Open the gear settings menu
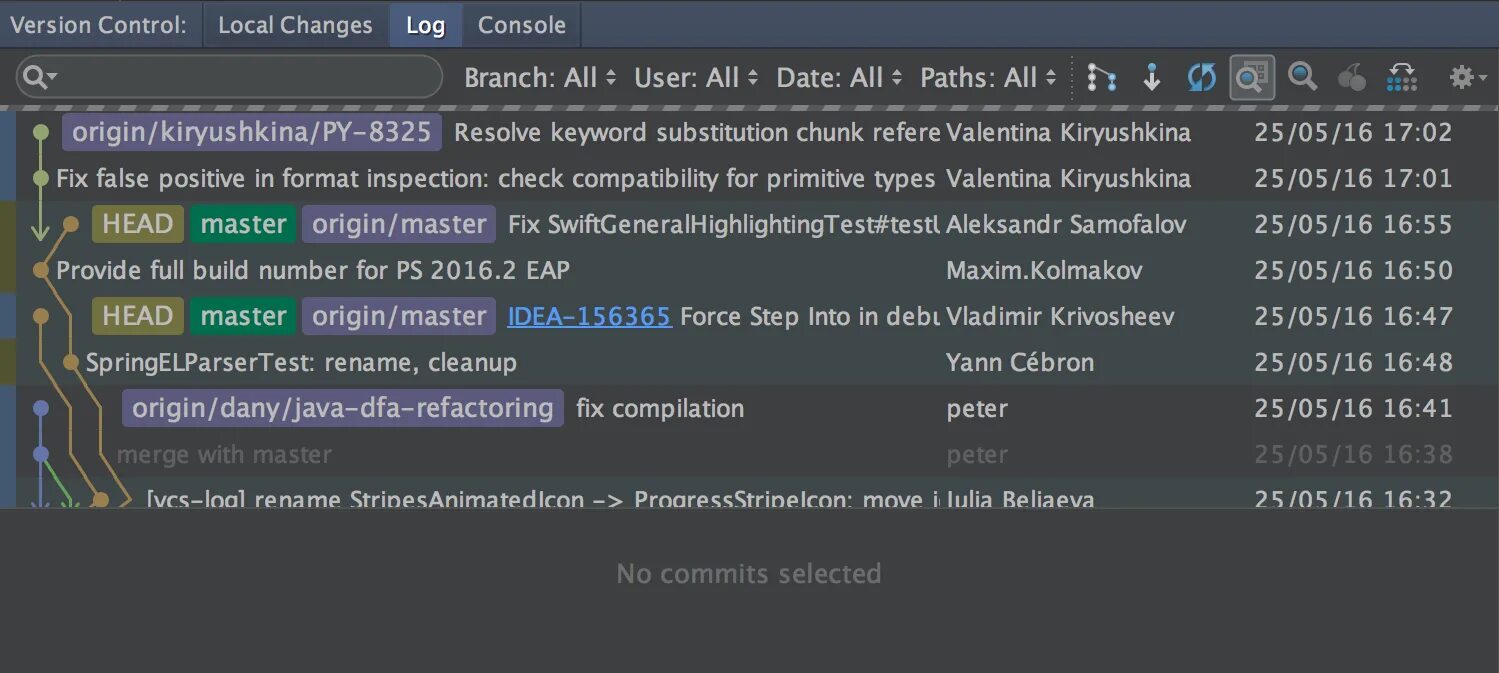1499x673 pixels. (1466, 78)
